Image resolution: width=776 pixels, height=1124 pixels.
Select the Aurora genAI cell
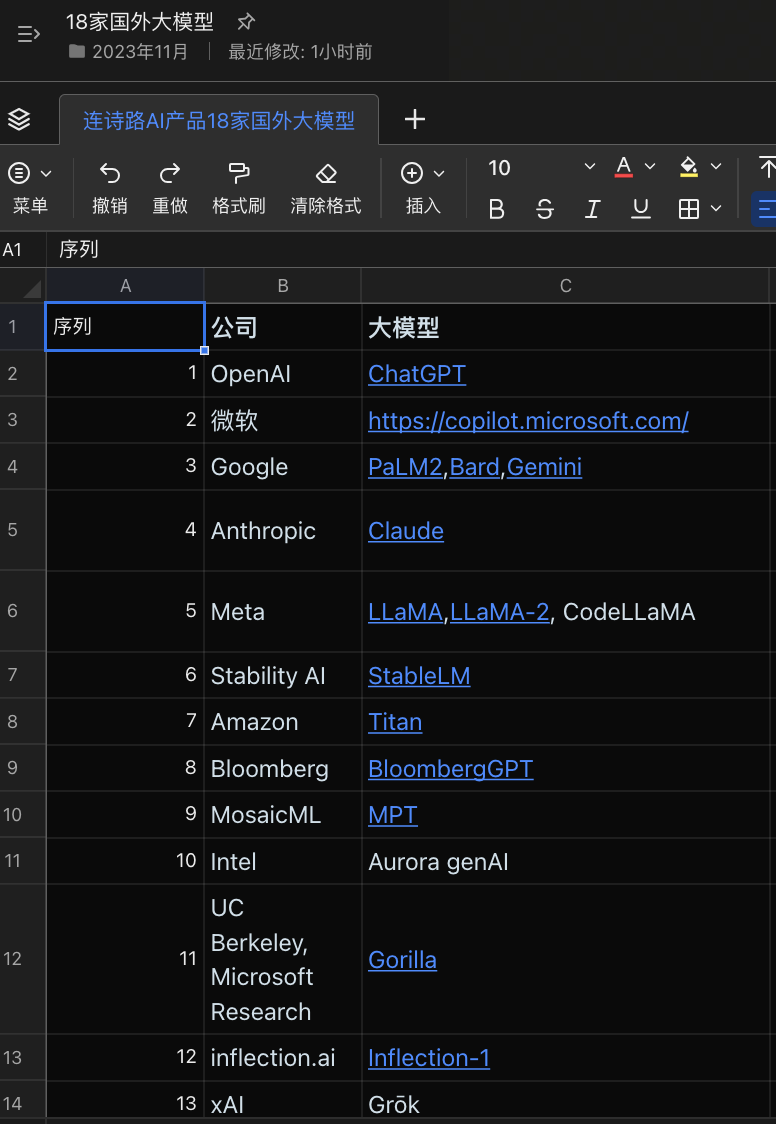point(565,862)
